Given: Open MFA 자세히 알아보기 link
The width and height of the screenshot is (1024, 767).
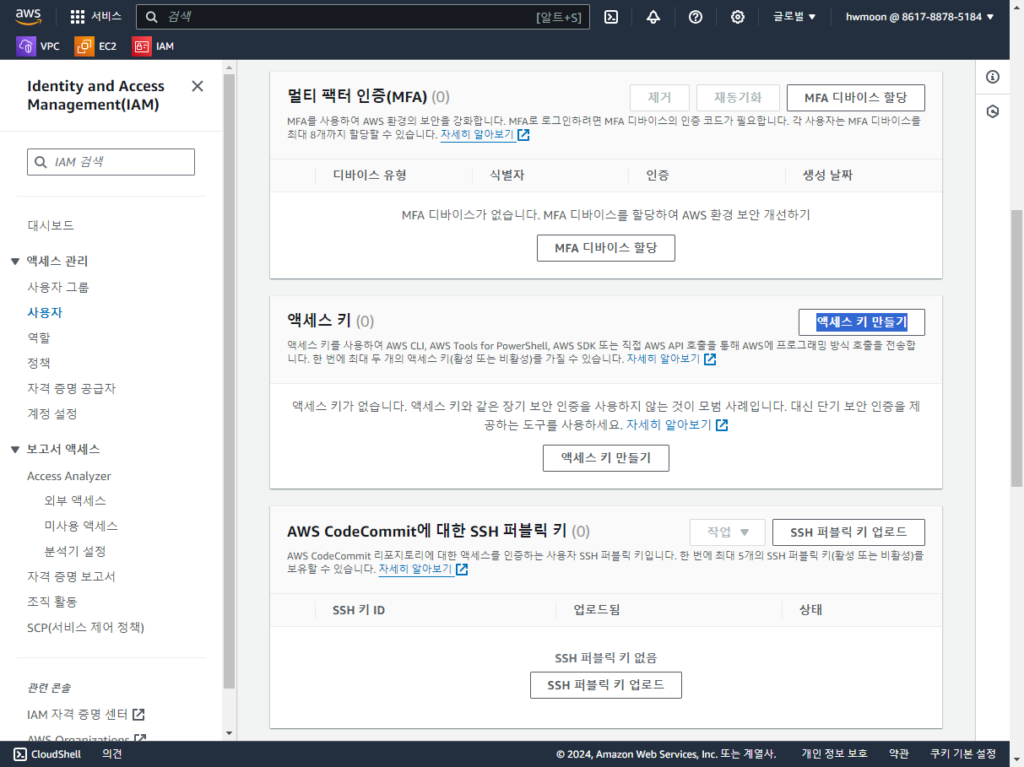Looking at the screenshot, I should coord(477,135).
